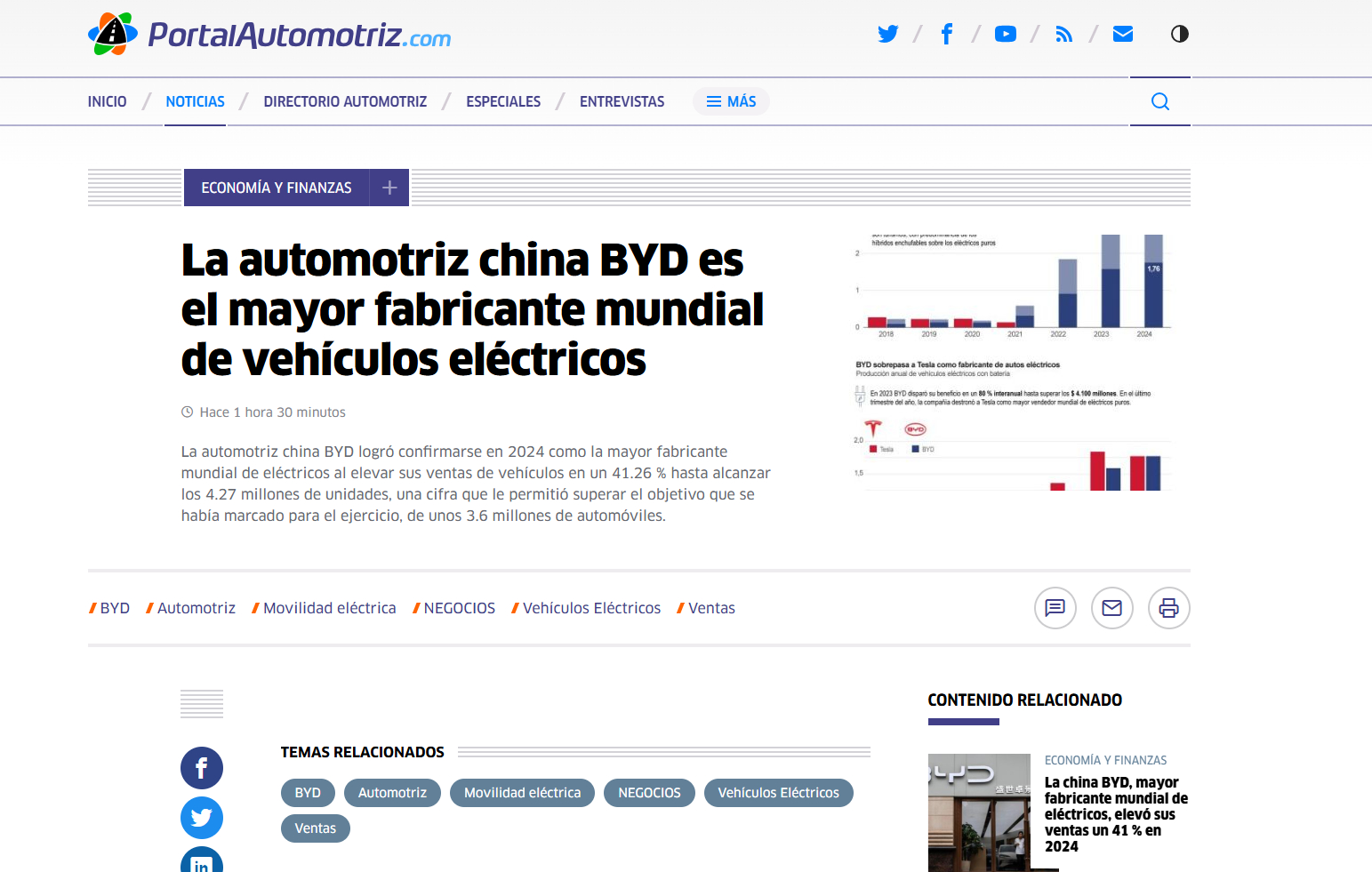Click the TEMAS RELACIONADOS heading

[x=362, y=752]
